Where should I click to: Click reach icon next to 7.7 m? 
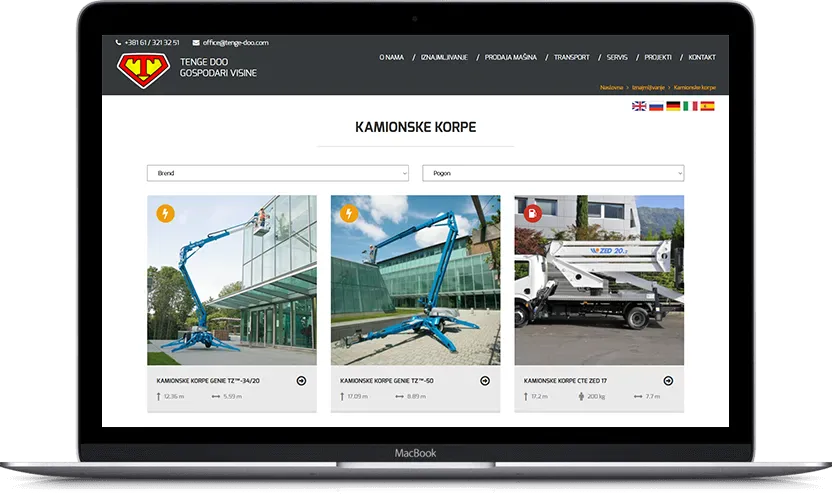(x=638, y=396)
